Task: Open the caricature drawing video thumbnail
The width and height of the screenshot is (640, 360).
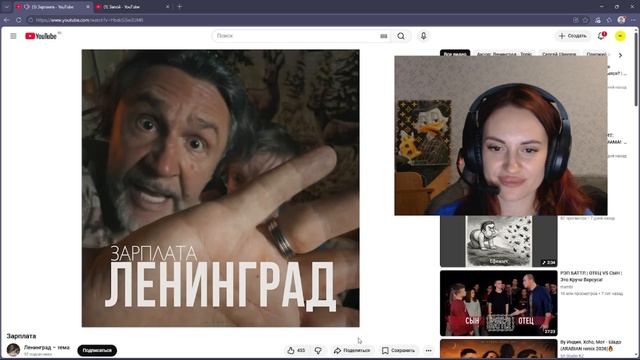Action: (x=498, y=241)
